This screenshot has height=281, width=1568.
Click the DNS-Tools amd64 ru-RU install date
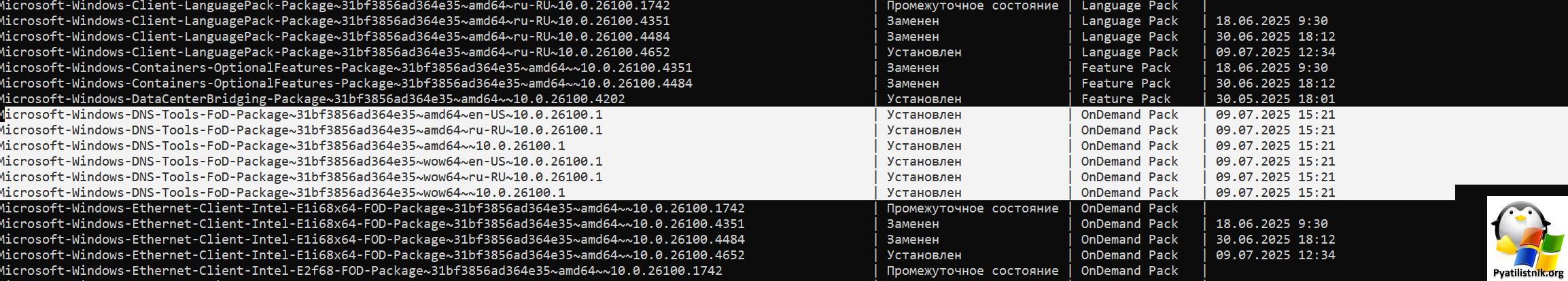coord(1275,130)
